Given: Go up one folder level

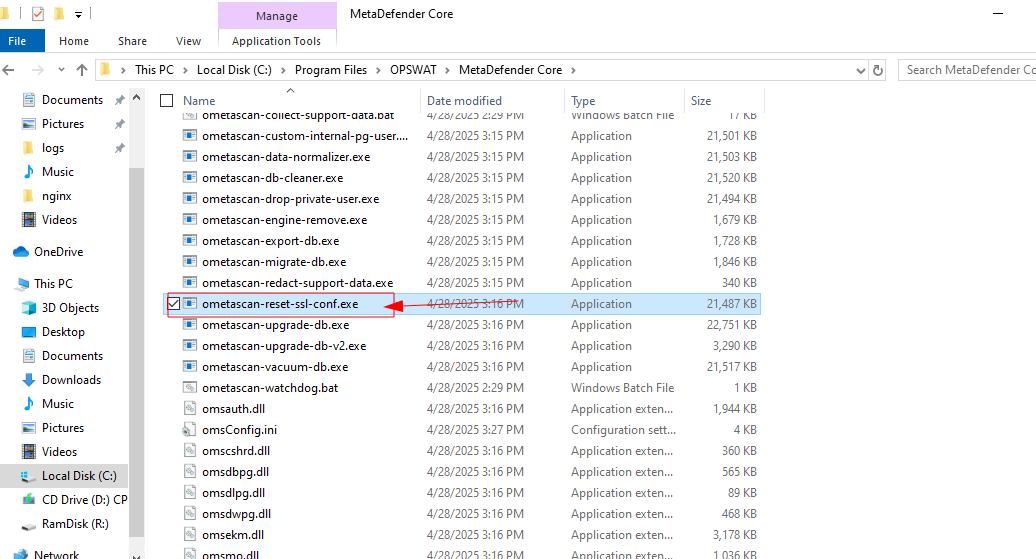Looking at the screenshot, I should pos(82,70).
